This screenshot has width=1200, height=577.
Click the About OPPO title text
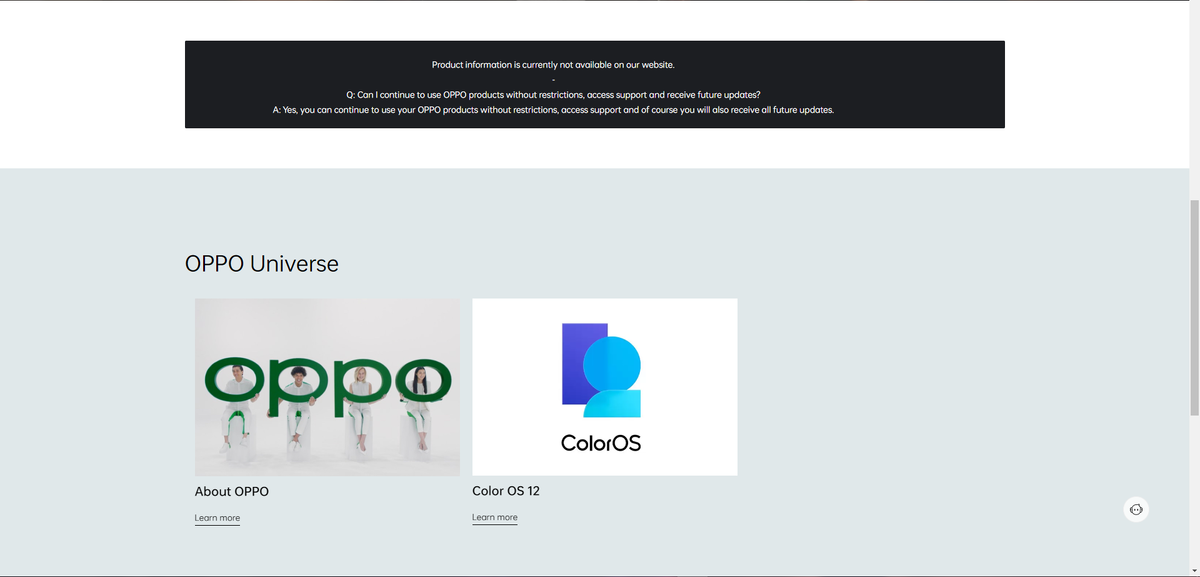click(232, 491)
